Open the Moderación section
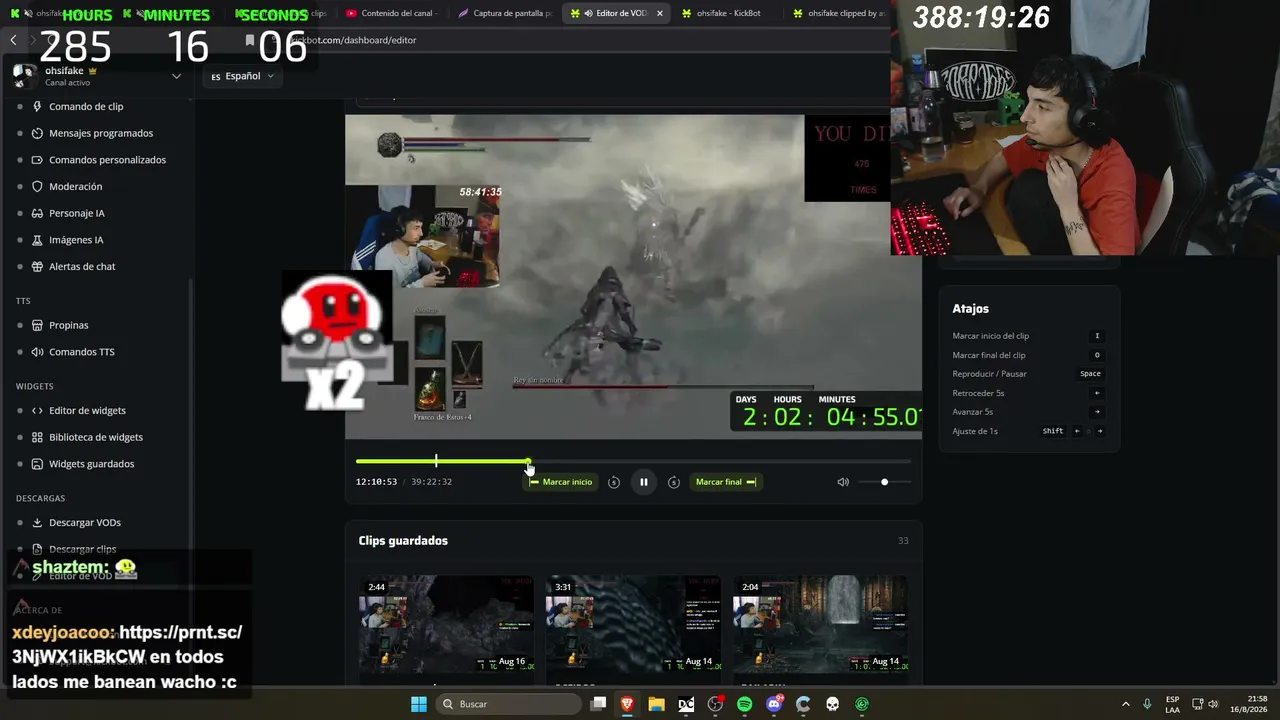This screenshot has height=720, width=1280. (75, 186)
